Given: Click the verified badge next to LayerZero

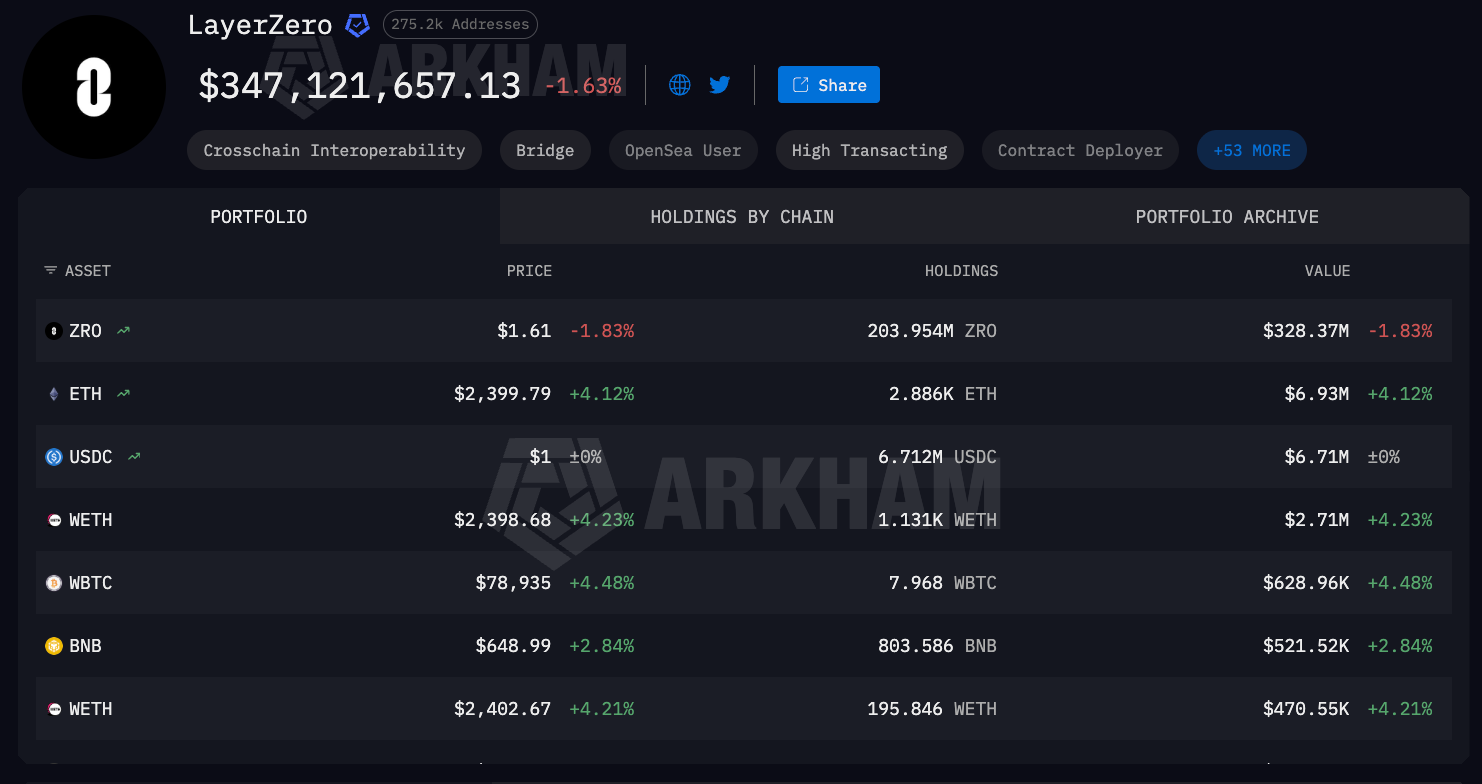Looking at the screenshot, I should pos(357,25).
